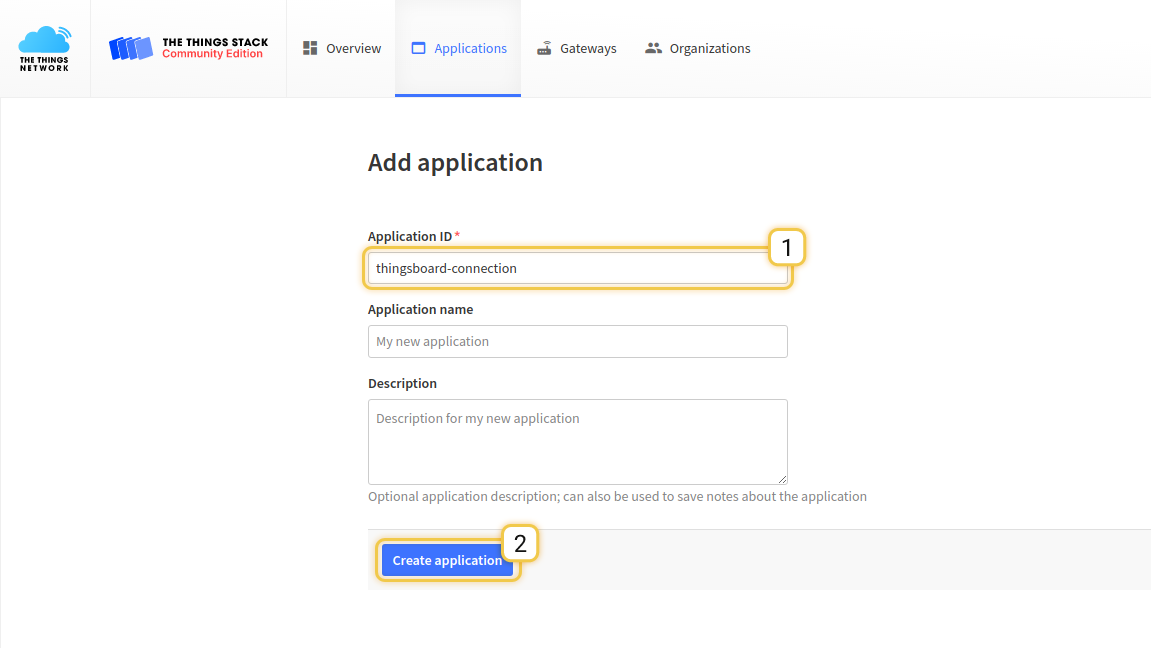Open the Organizations tab
The image size is (1151, 648).
[697, 48]
